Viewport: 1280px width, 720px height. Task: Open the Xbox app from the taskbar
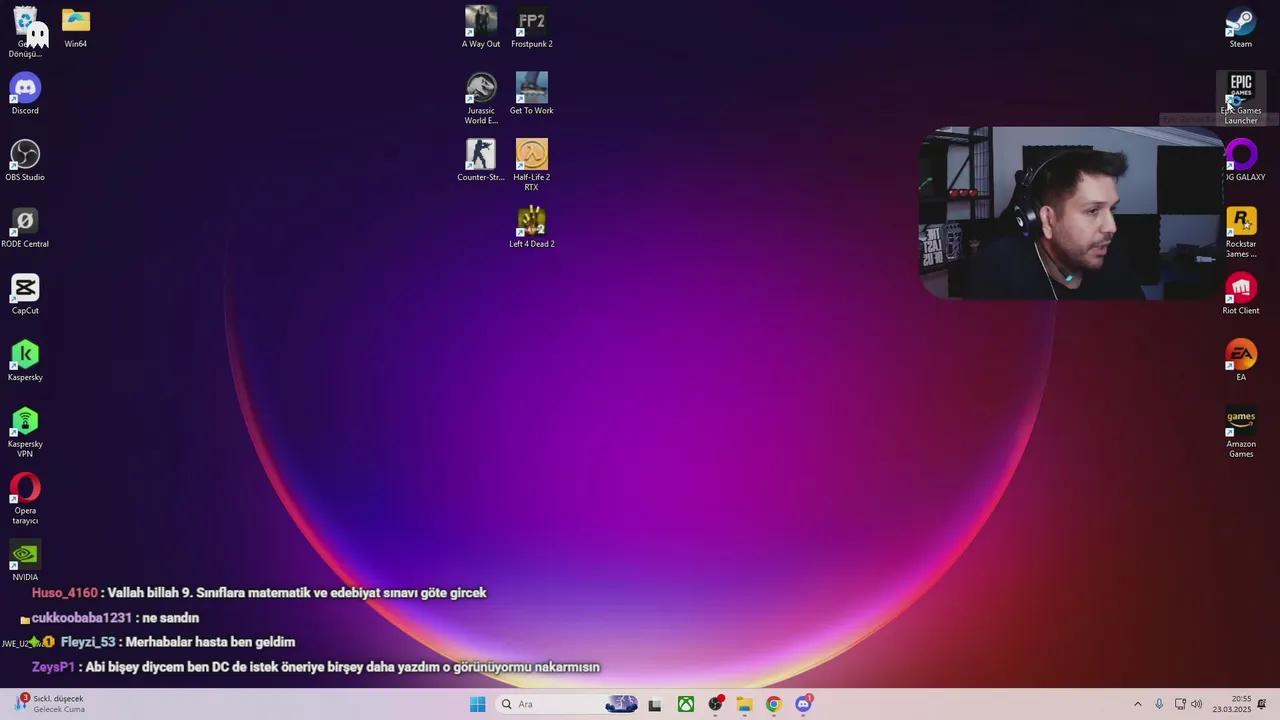tap(686, 704)
